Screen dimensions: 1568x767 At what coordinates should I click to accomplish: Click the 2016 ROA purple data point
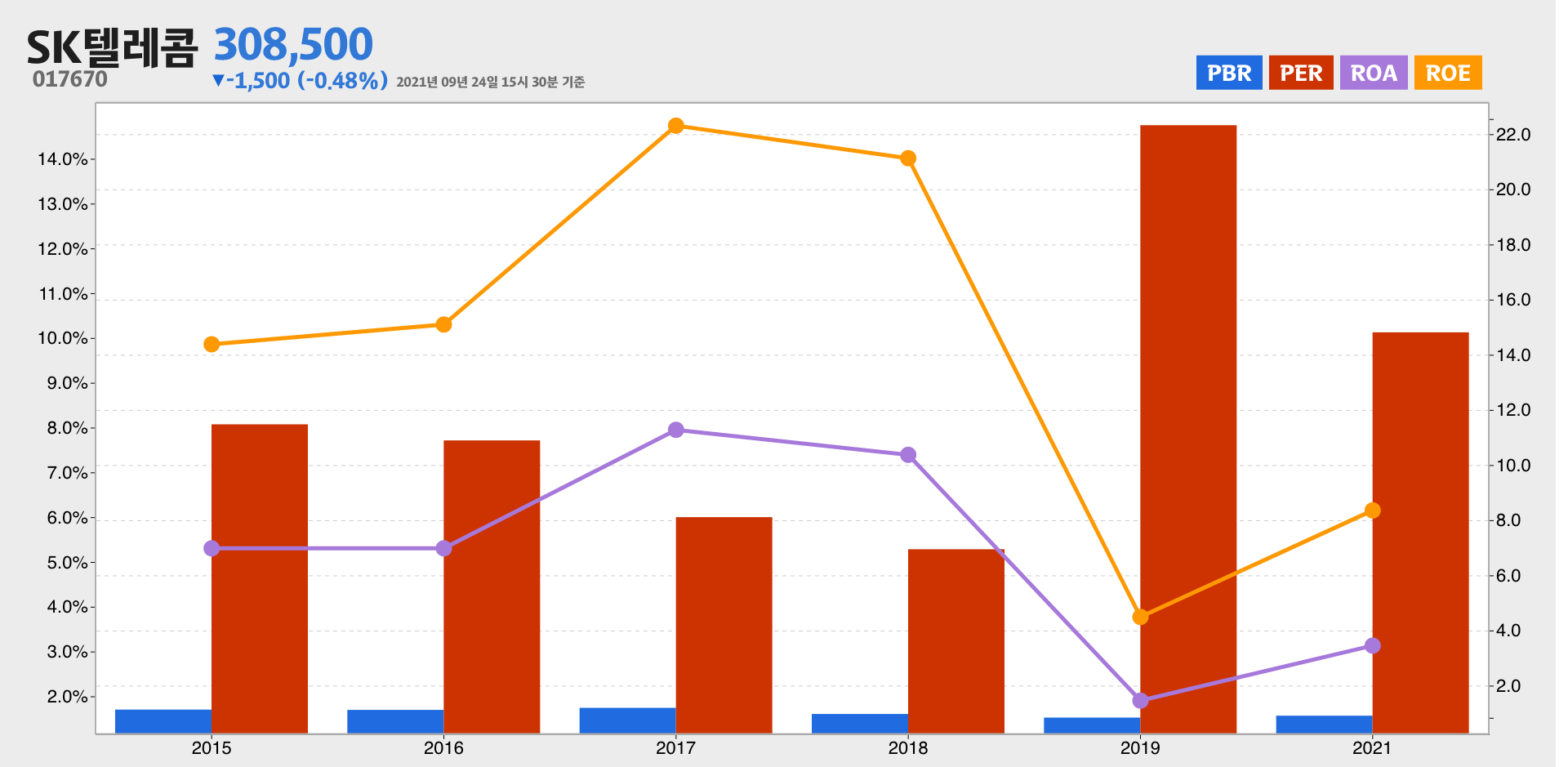click(x=443, y=548)
